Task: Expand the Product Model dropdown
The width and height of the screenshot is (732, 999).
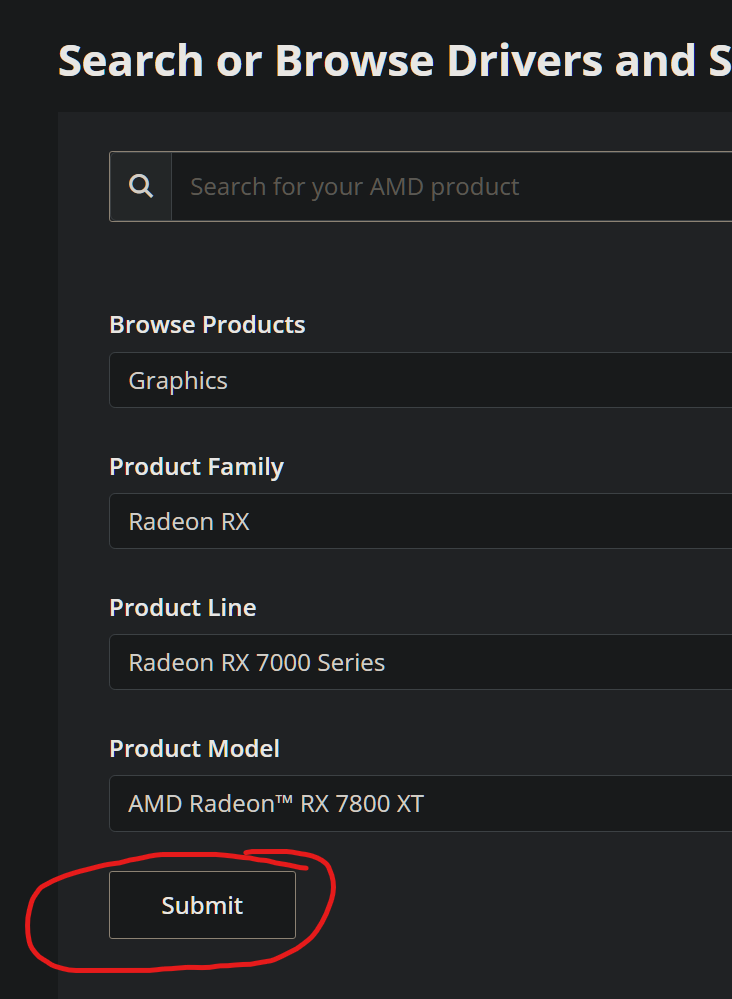Action: pos(420,803)
